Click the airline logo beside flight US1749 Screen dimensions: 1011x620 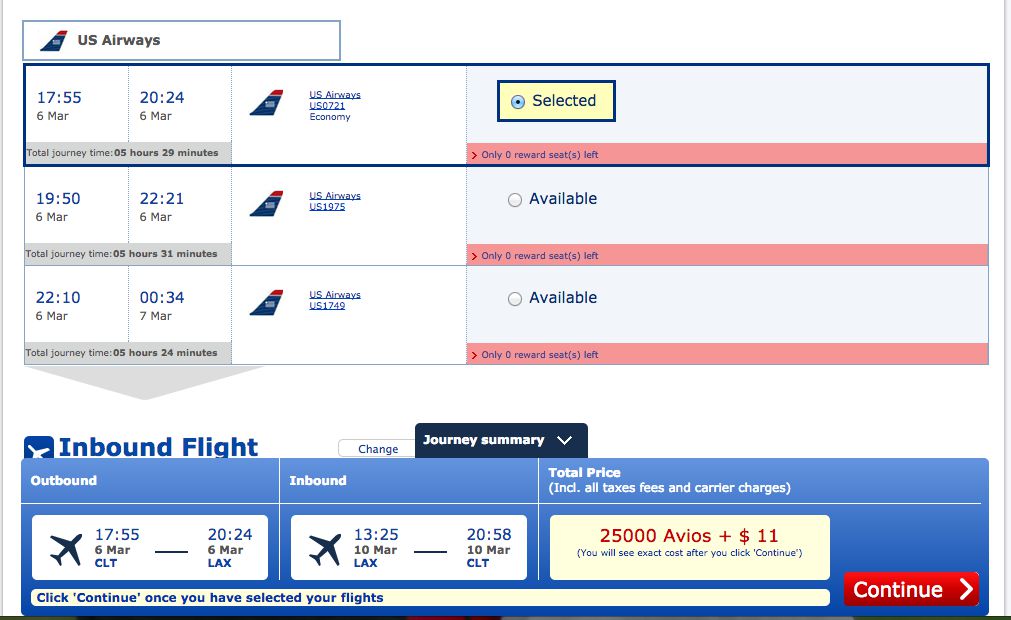tap(266, 303)
